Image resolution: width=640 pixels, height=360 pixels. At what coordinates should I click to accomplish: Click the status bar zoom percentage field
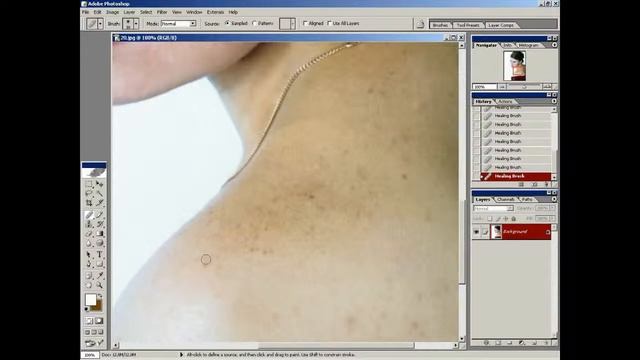(x=90, y=355)
